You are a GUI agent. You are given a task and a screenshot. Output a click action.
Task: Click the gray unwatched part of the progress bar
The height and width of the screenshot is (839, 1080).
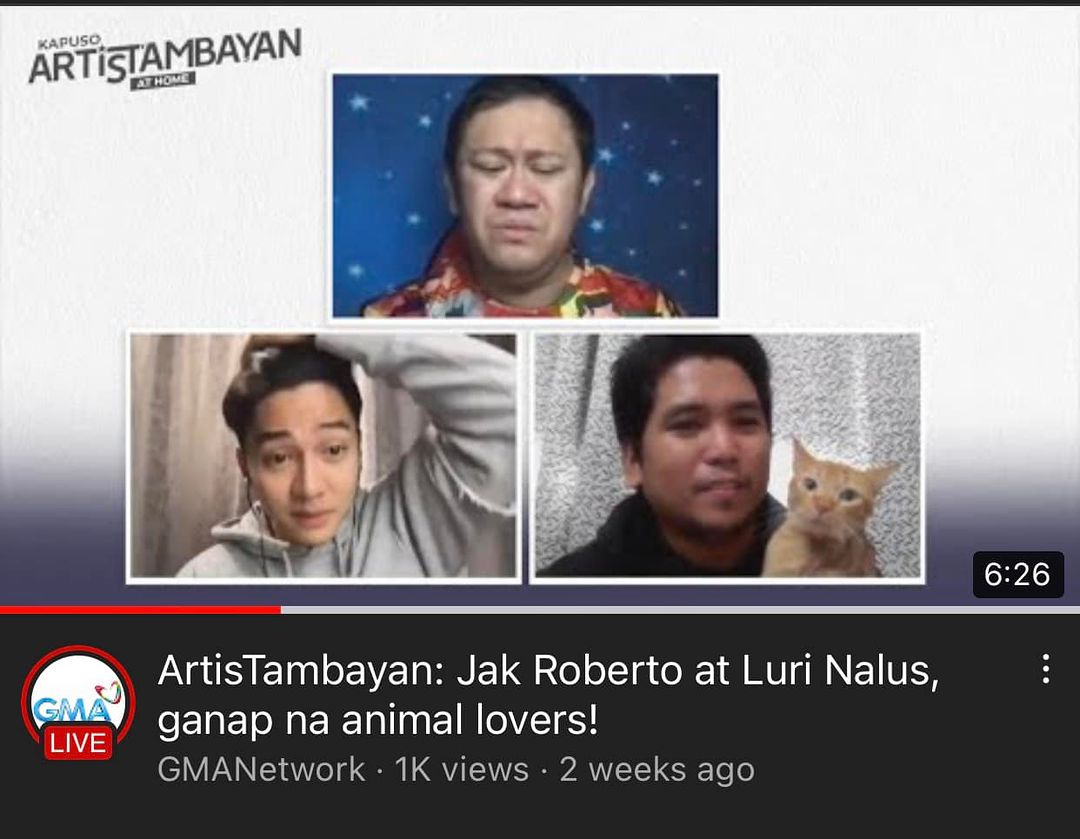(681, 610)
